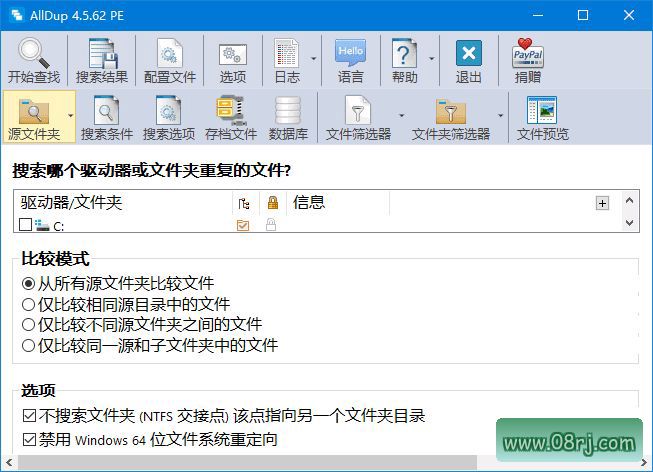This screenshot has width=653, height=472.
Task: Click the AllDup title bar app icon
Action: (x=17, y=15)
